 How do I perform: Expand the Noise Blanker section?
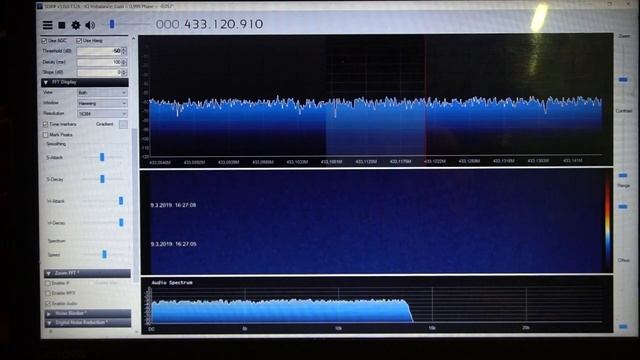tap(88, 313)
